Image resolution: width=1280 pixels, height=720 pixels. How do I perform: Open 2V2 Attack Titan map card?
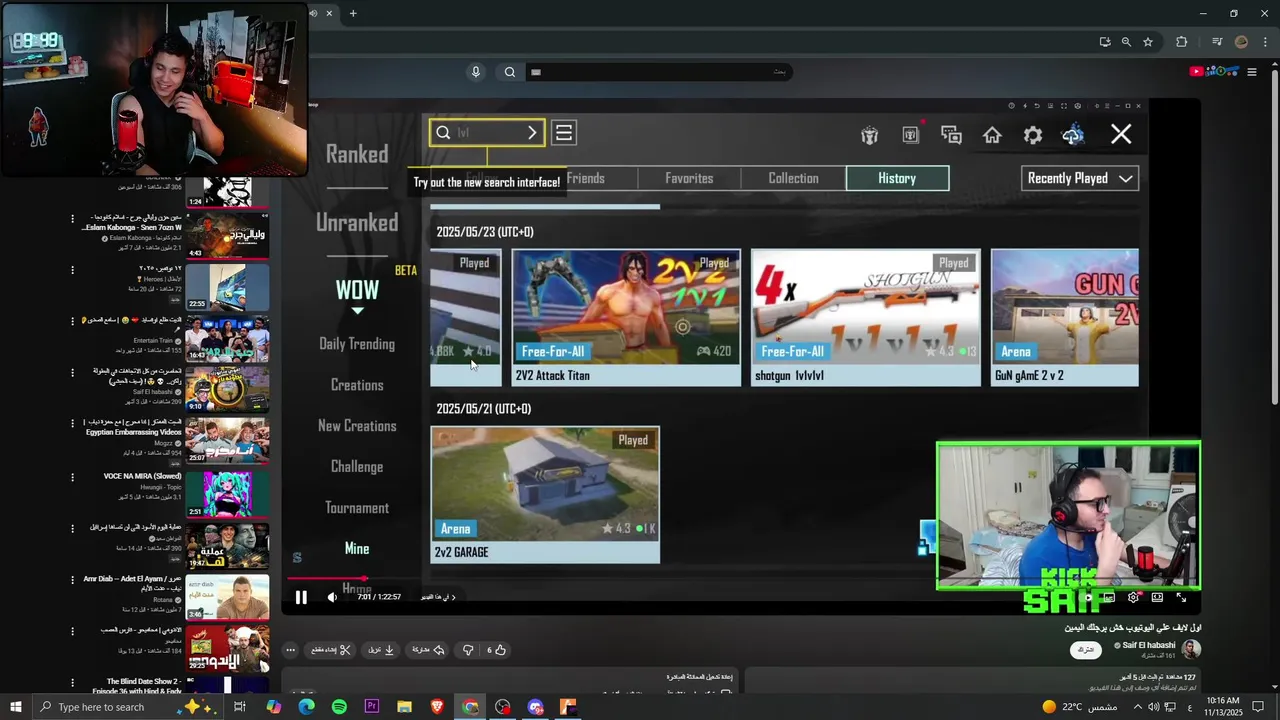point(626,317)
